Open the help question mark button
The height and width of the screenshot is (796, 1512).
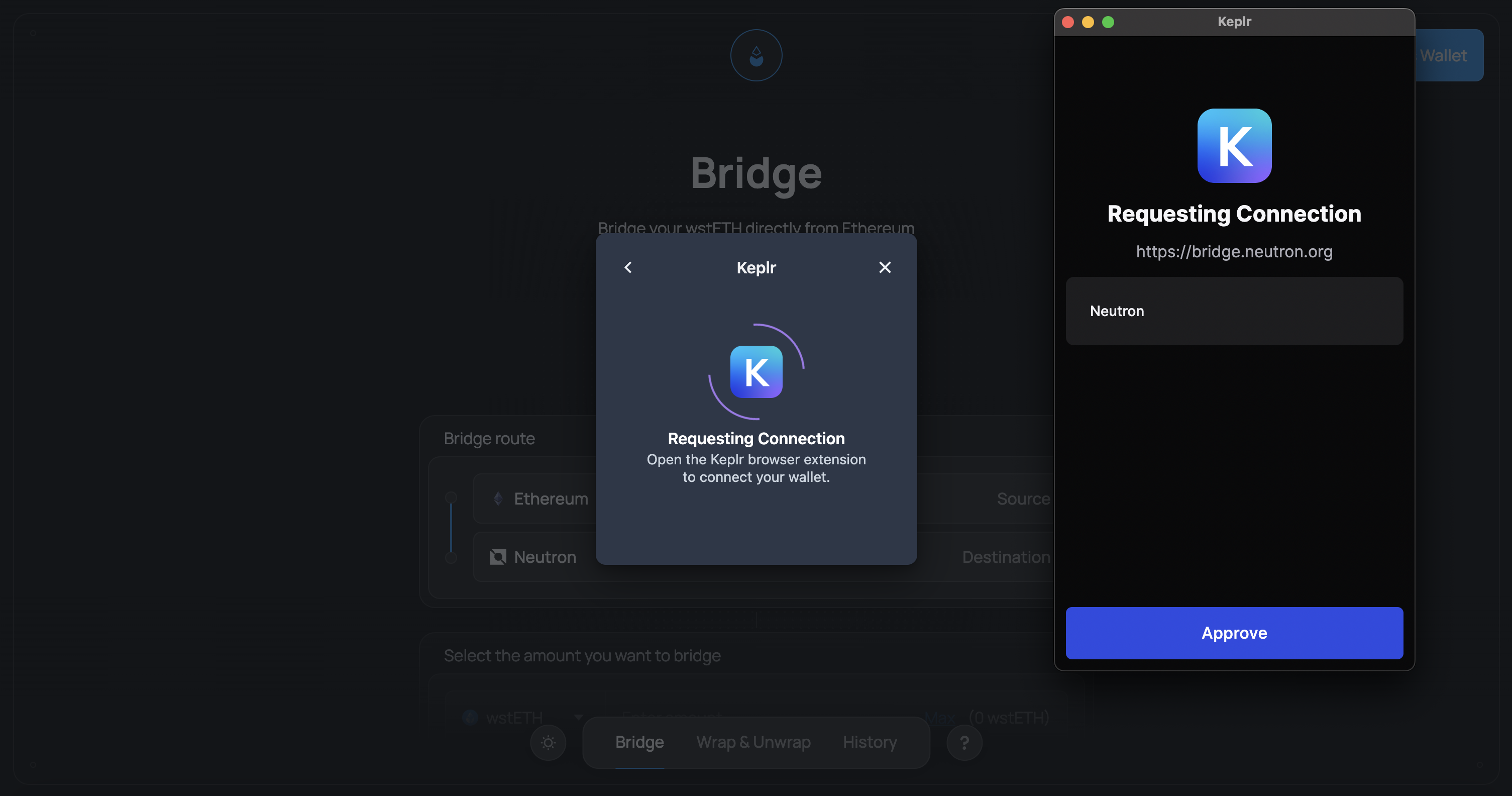[964, 743]
